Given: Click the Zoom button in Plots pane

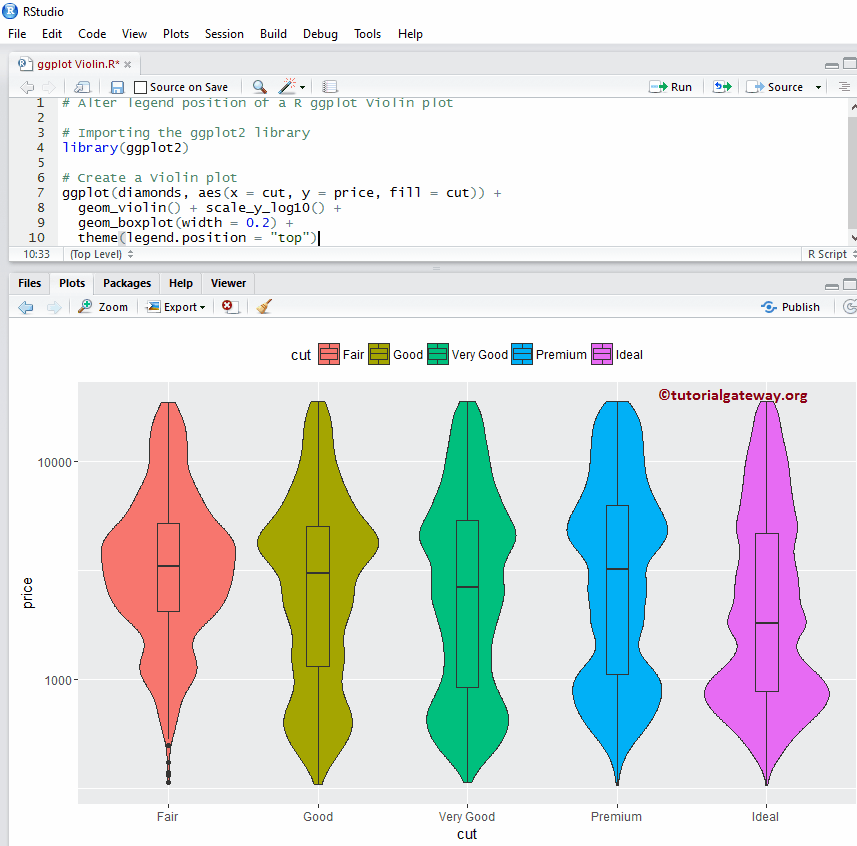Looking at the screenshot, I should coord(103,306).
